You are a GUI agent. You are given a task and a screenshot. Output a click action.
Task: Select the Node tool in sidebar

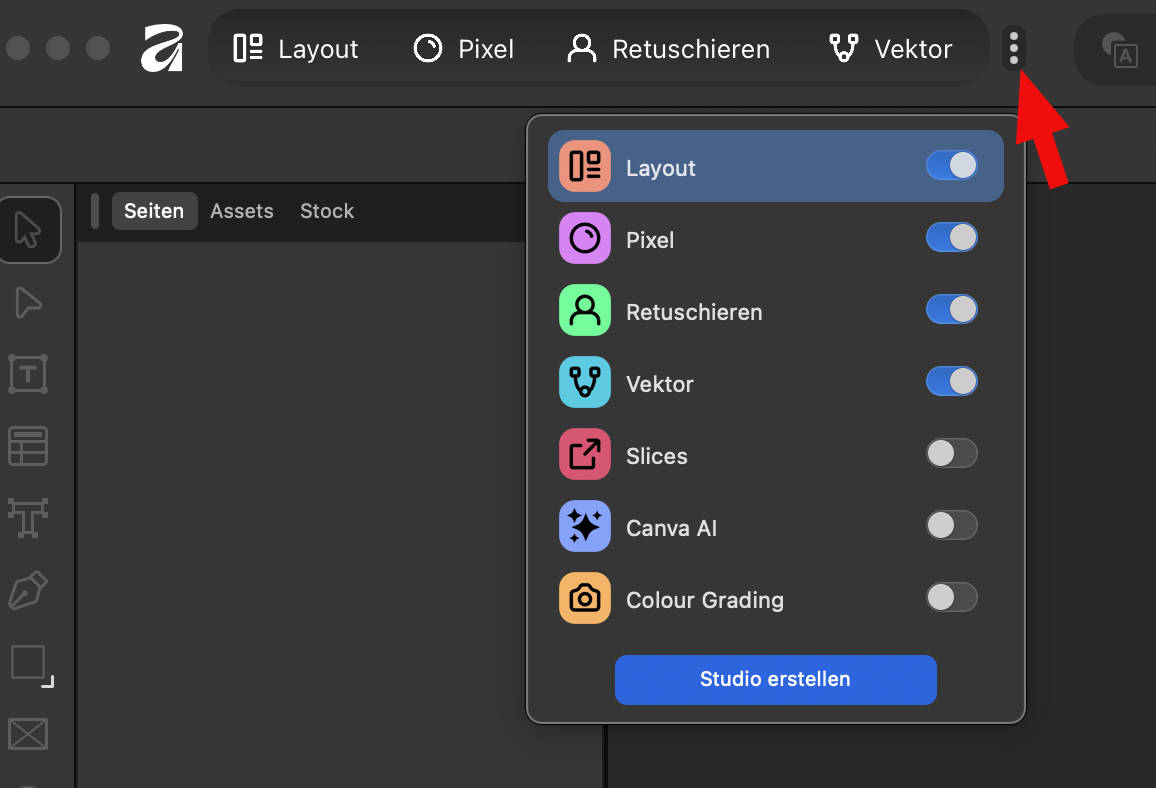point(29,302)
